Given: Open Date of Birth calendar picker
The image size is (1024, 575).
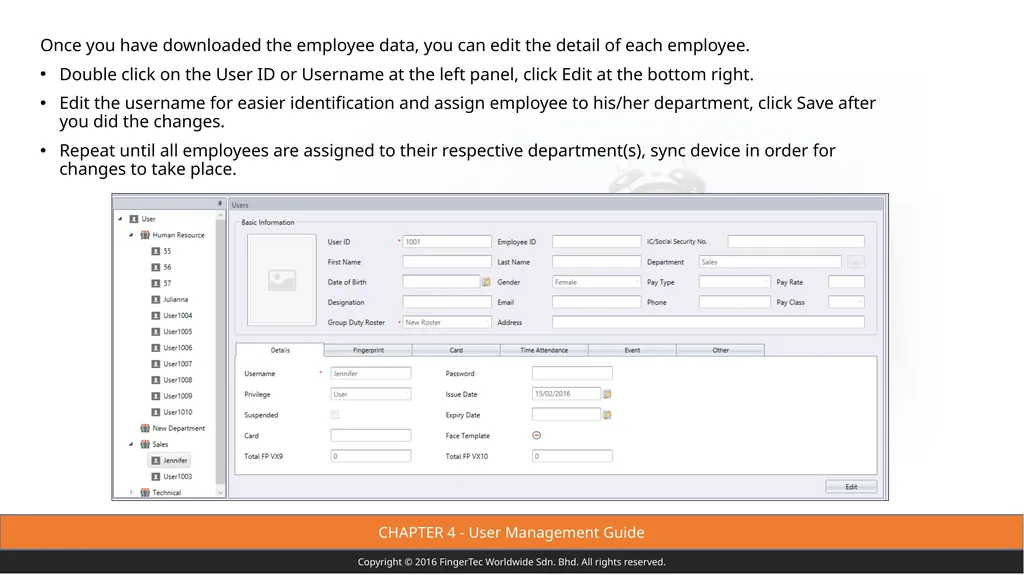Looking at the screenshot, I should [487, 282].
